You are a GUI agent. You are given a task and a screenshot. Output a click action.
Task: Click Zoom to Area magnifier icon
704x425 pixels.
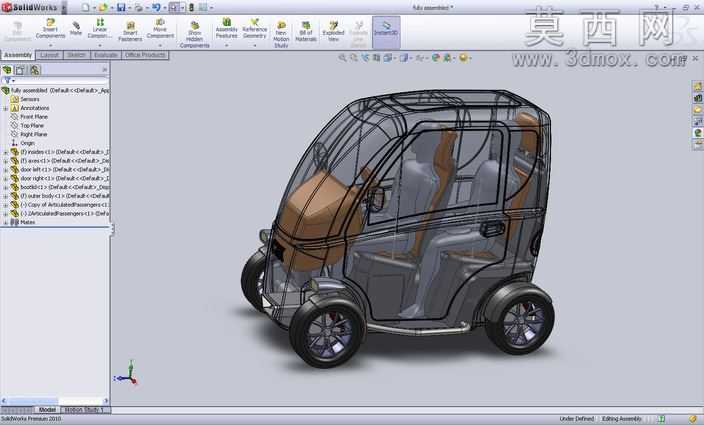pos(354,58)
